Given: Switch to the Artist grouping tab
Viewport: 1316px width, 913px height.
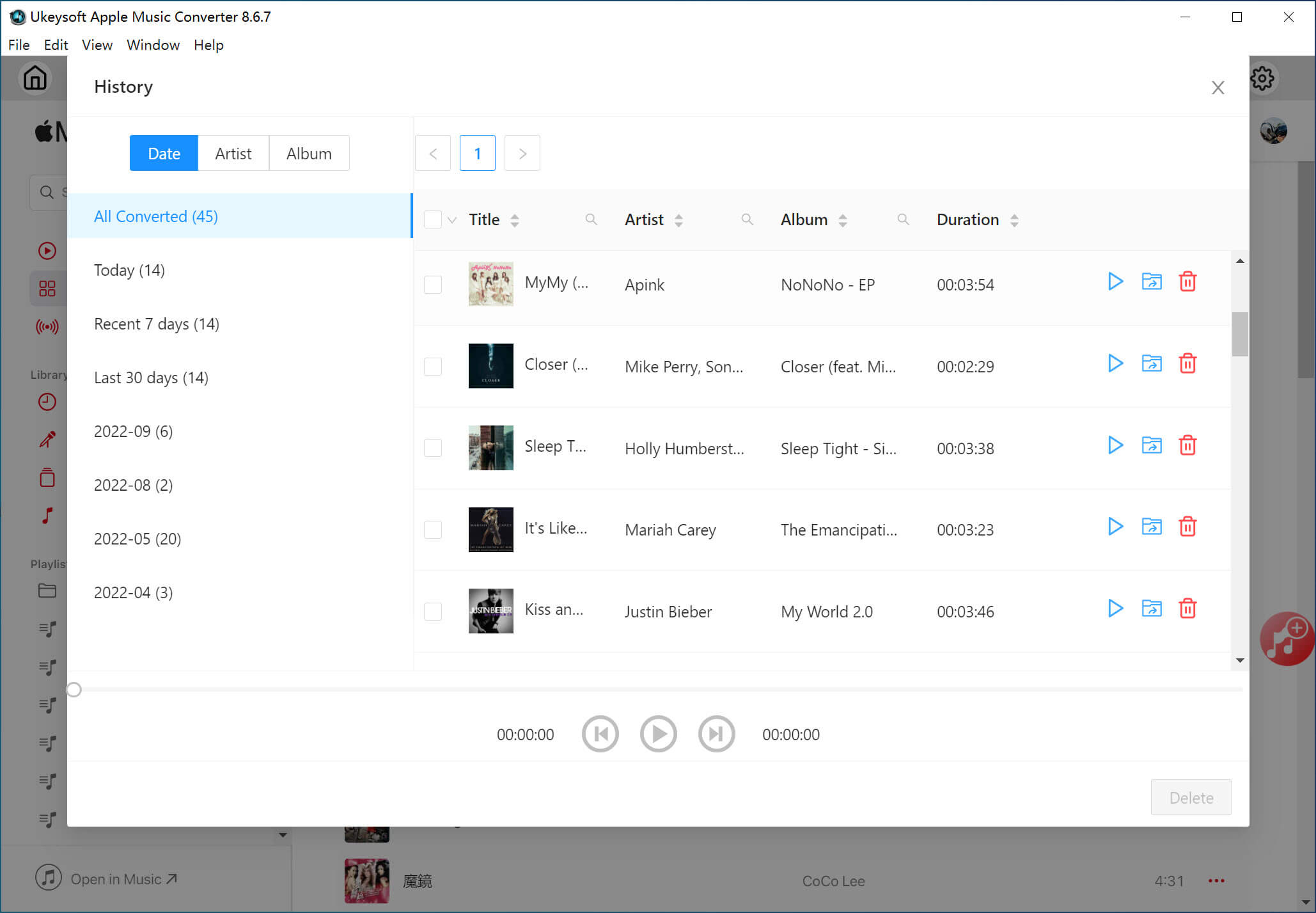Looking at the screenshot, I should pyautogui.click(x=233, y=152).
